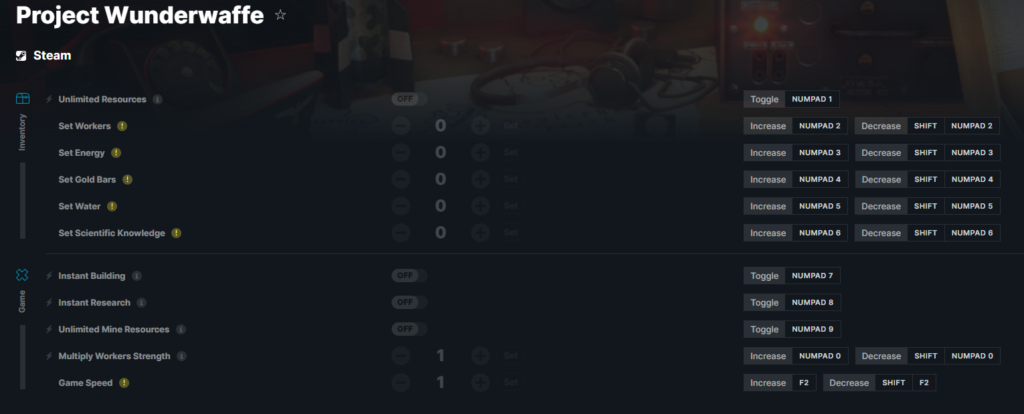Click the Game Speed value field
The width and height of the screenshot is (1024, 414).
point(441,383)
